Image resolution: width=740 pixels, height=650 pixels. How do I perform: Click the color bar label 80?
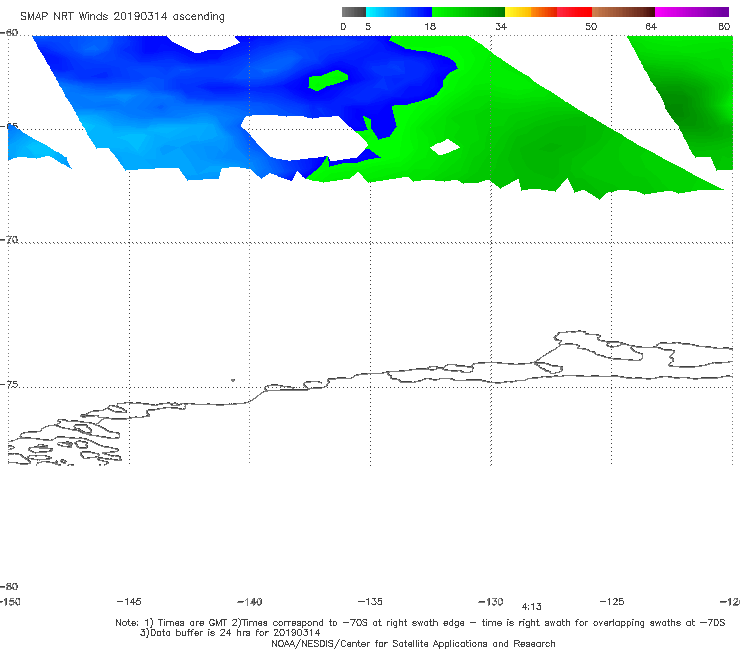point(724,26)
